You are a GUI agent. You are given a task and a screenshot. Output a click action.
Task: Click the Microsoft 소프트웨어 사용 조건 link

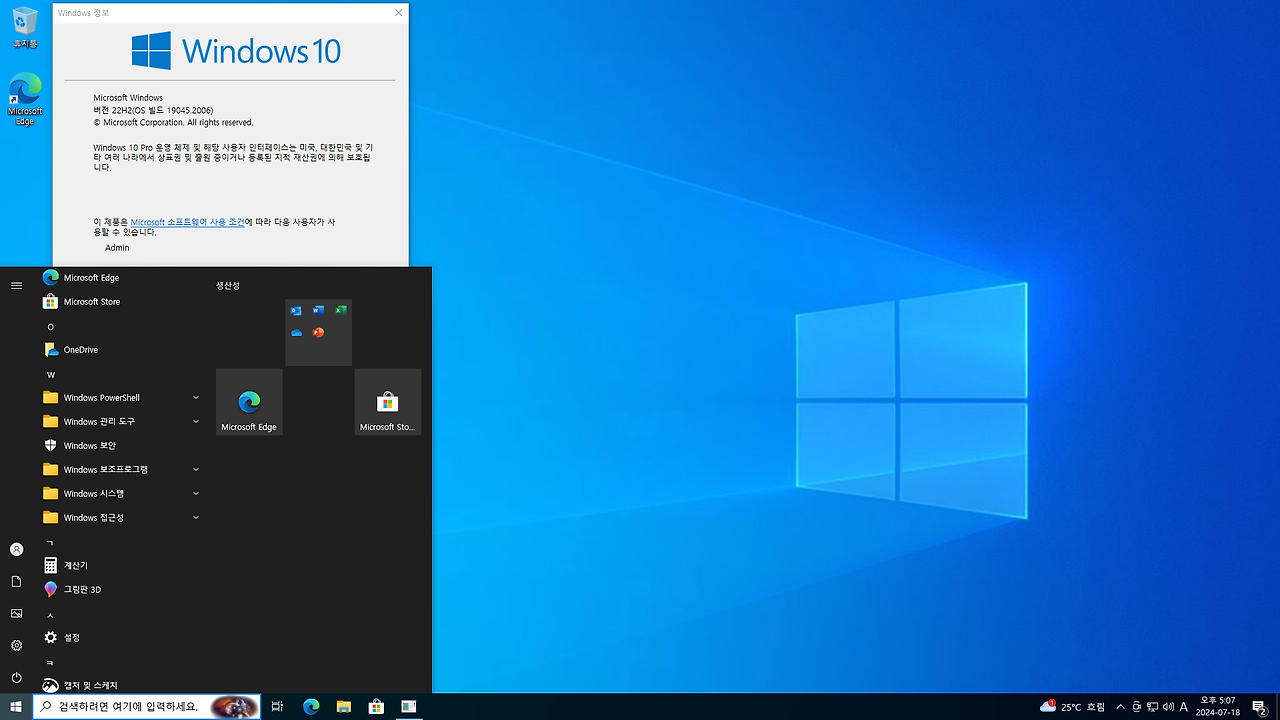tap(187, 222)
